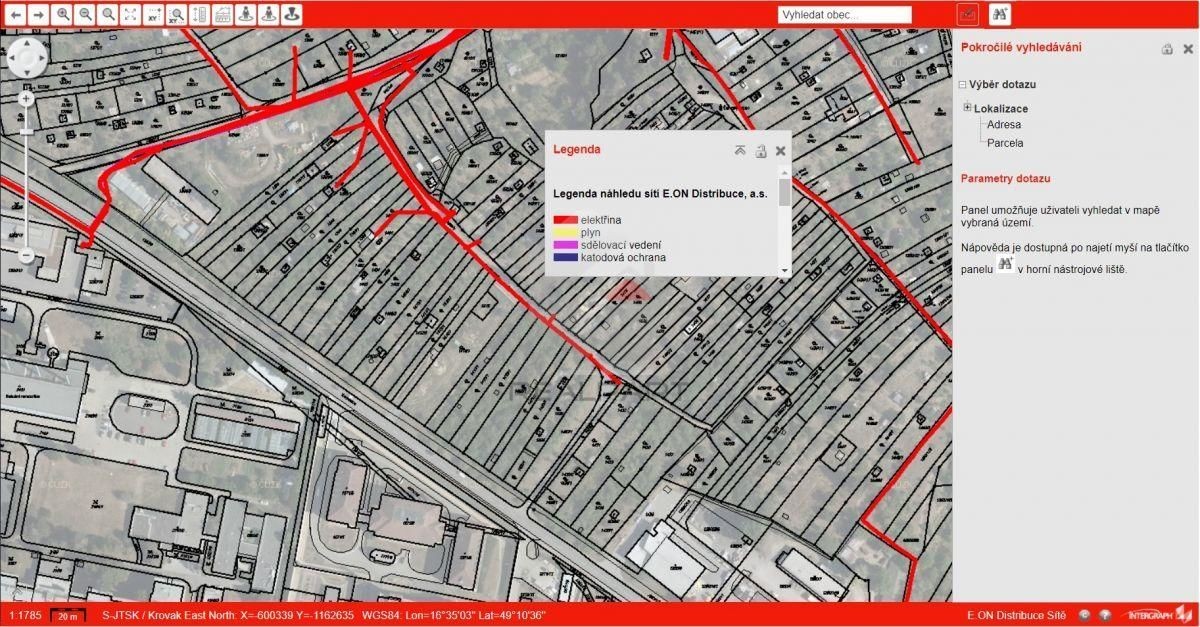This screenshot has height=627, width=1200.
Task: Click the red map drawing tool button
Action: point(967,14)
